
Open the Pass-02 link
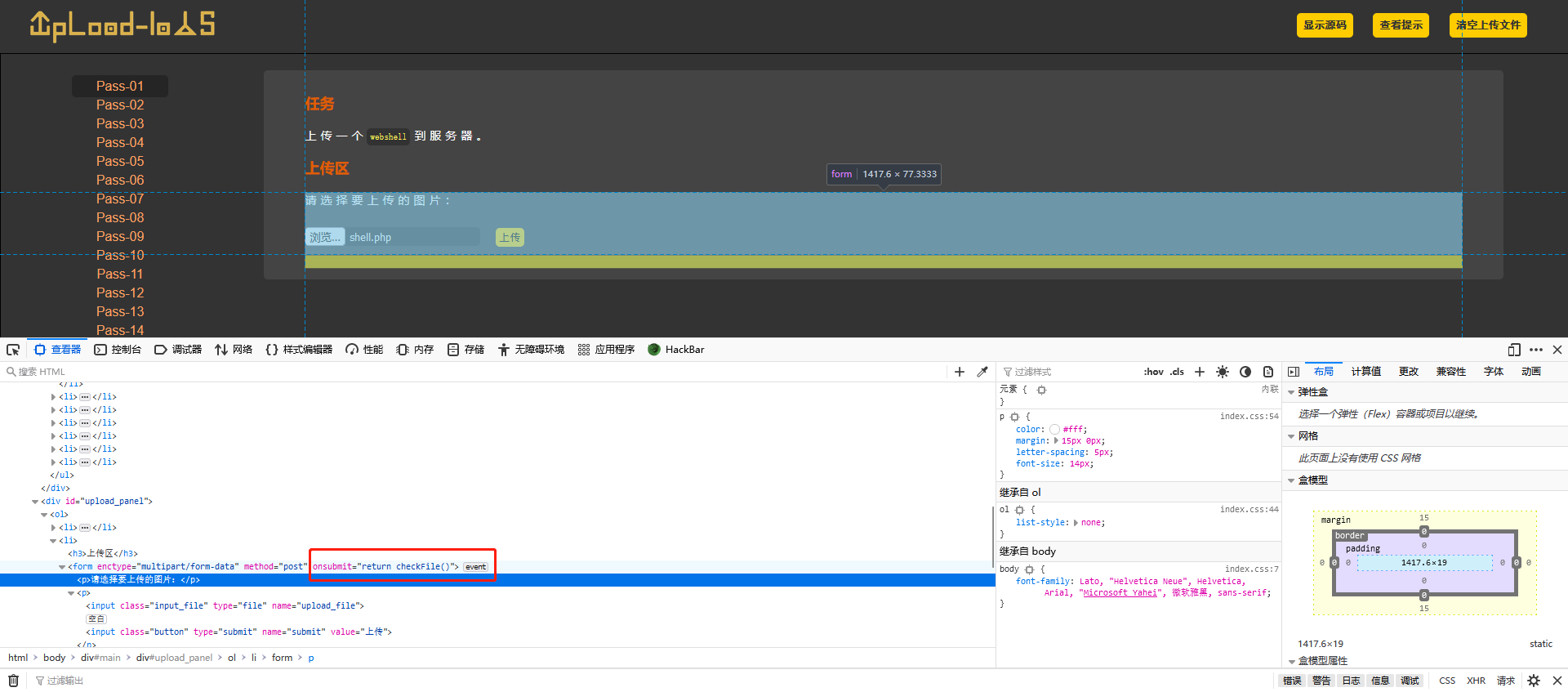tap(120, 105)
